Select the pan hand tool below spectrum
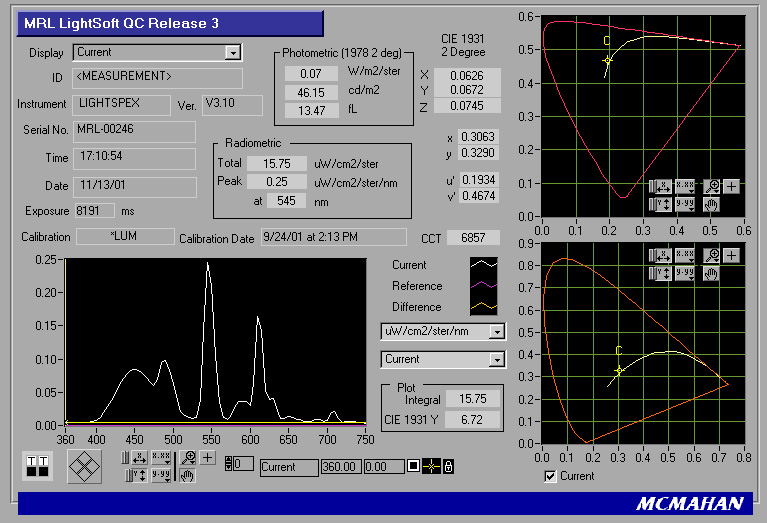 point(188,476)
